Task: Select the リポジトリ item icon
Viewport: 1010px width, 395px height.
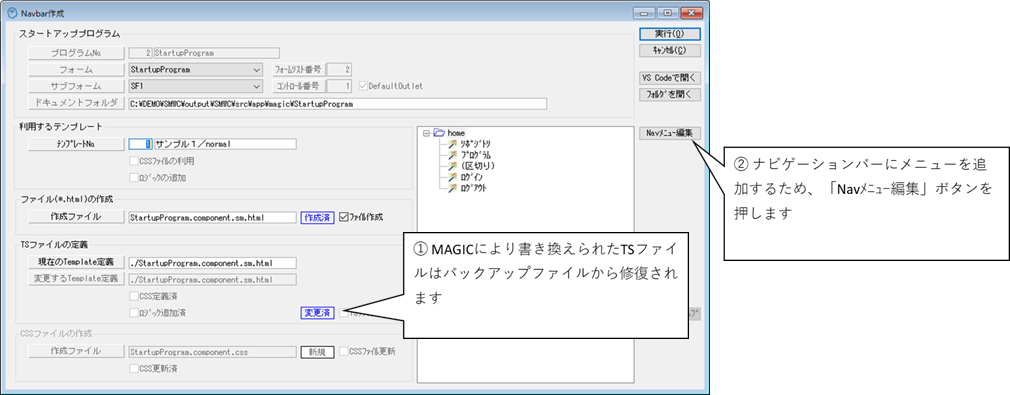Action: [x=452, y=144]
